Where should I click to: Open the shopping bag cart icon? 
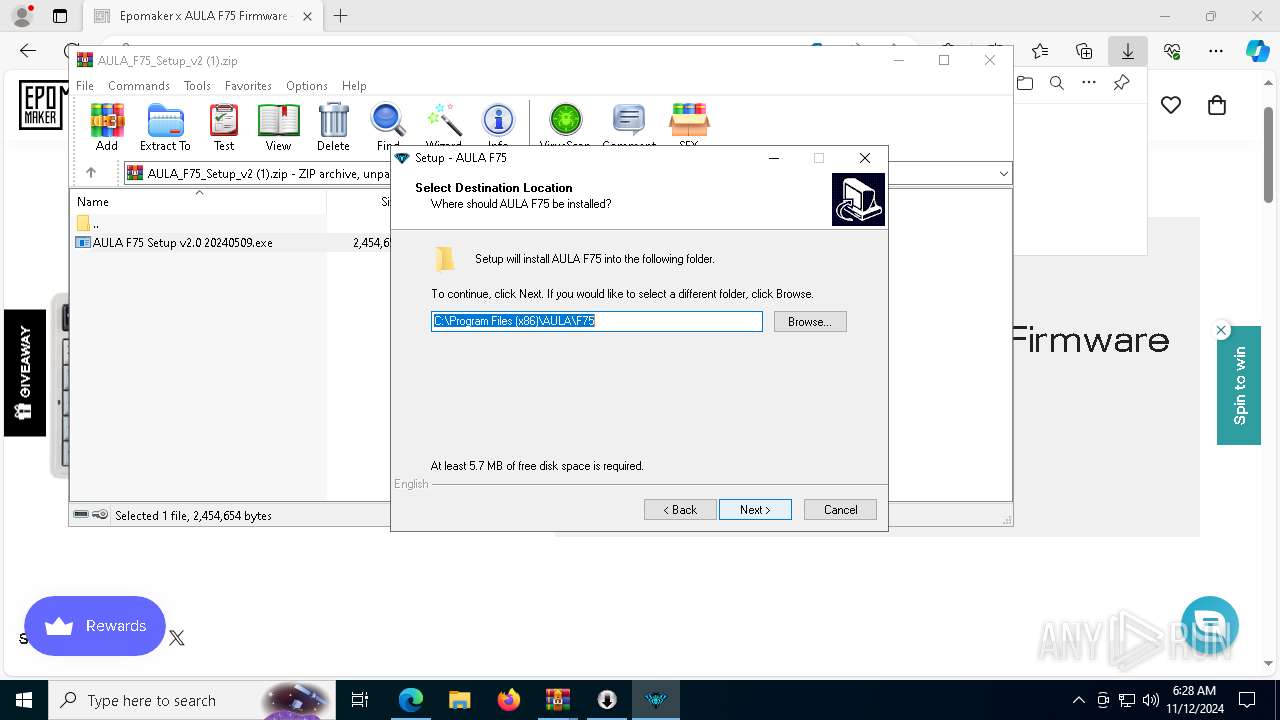[x=1217, y=105]
